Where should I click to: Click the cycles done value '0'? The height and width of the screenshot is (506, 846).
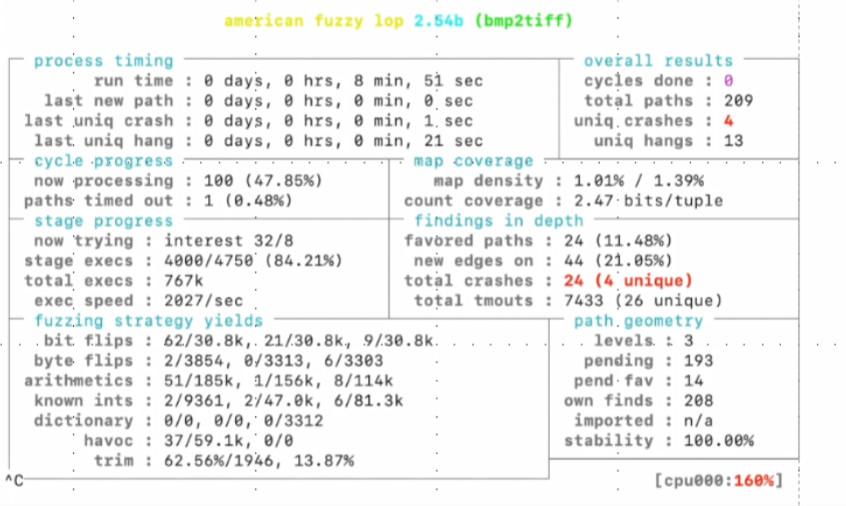[x=728, y=81]
